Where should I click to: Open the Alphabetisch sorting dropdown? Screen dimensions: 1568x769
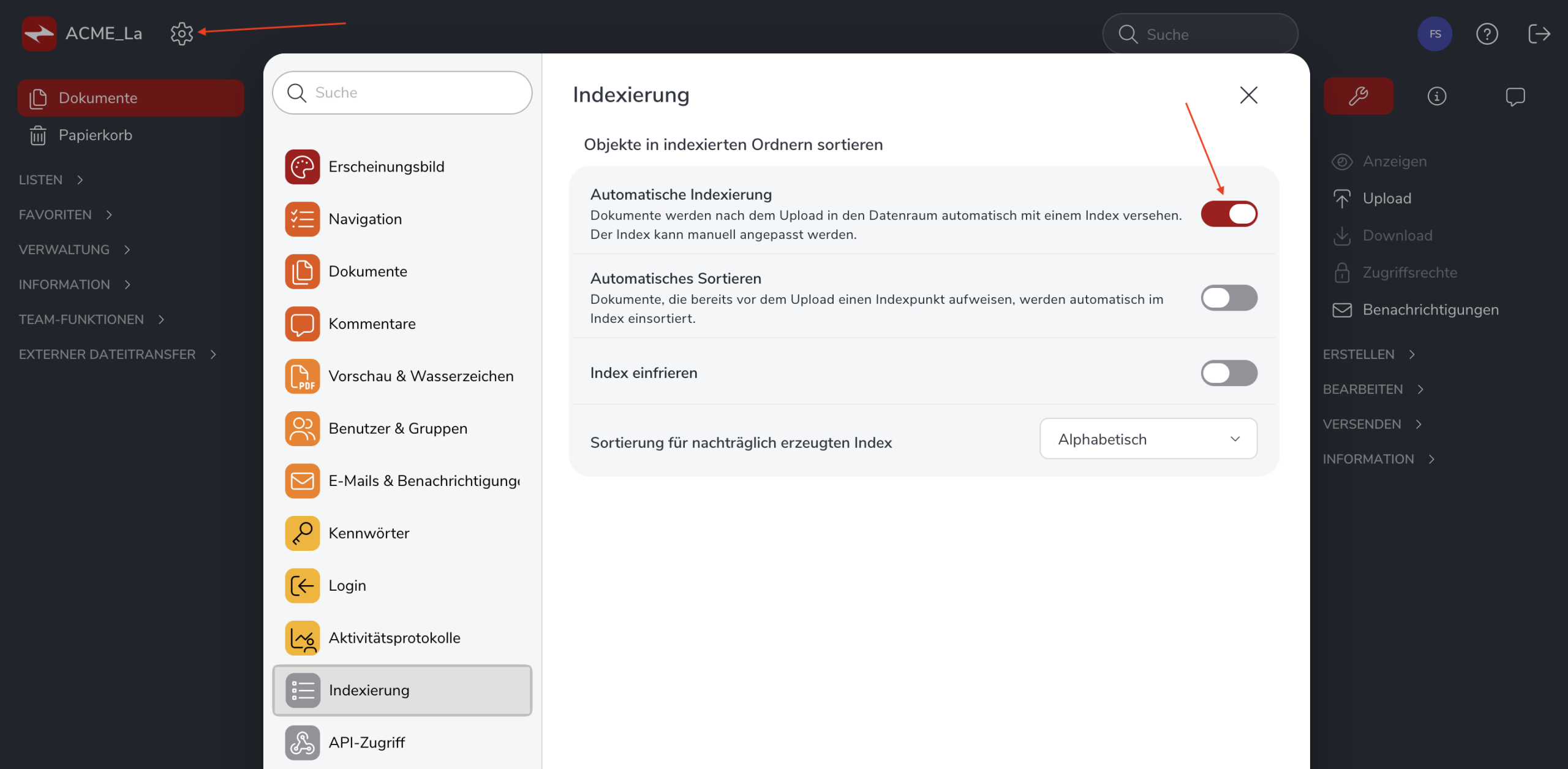point(1148,439)
